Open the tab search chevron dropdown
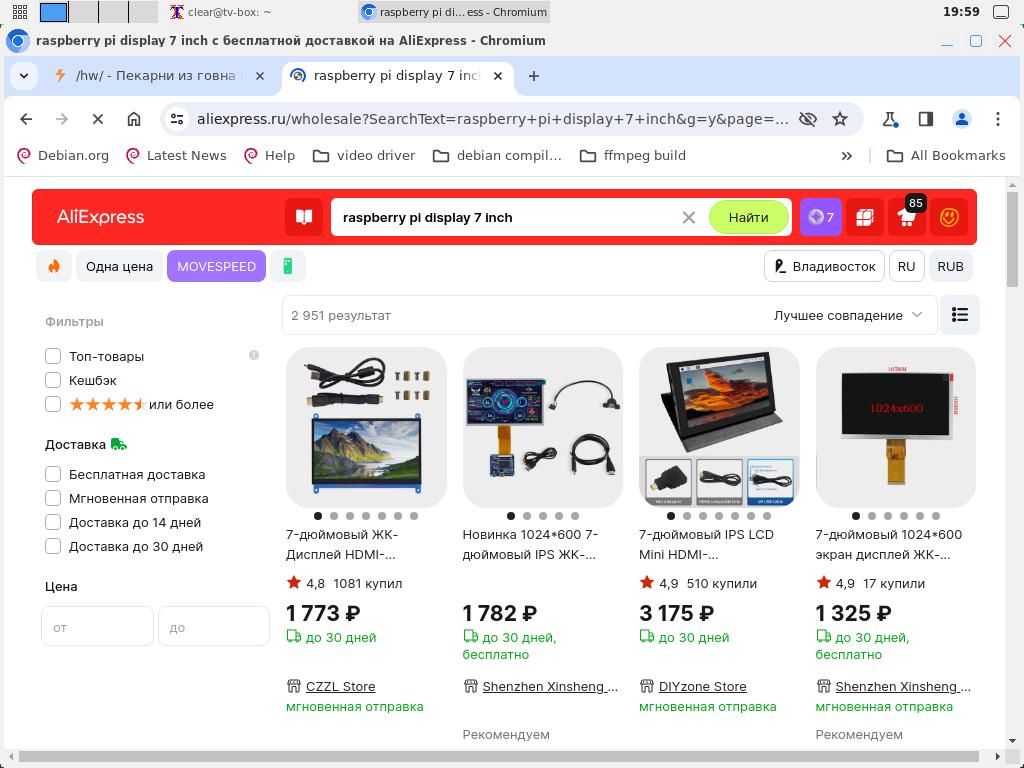1024x768 pixels. pyautogui.click(x=24, y=76)
